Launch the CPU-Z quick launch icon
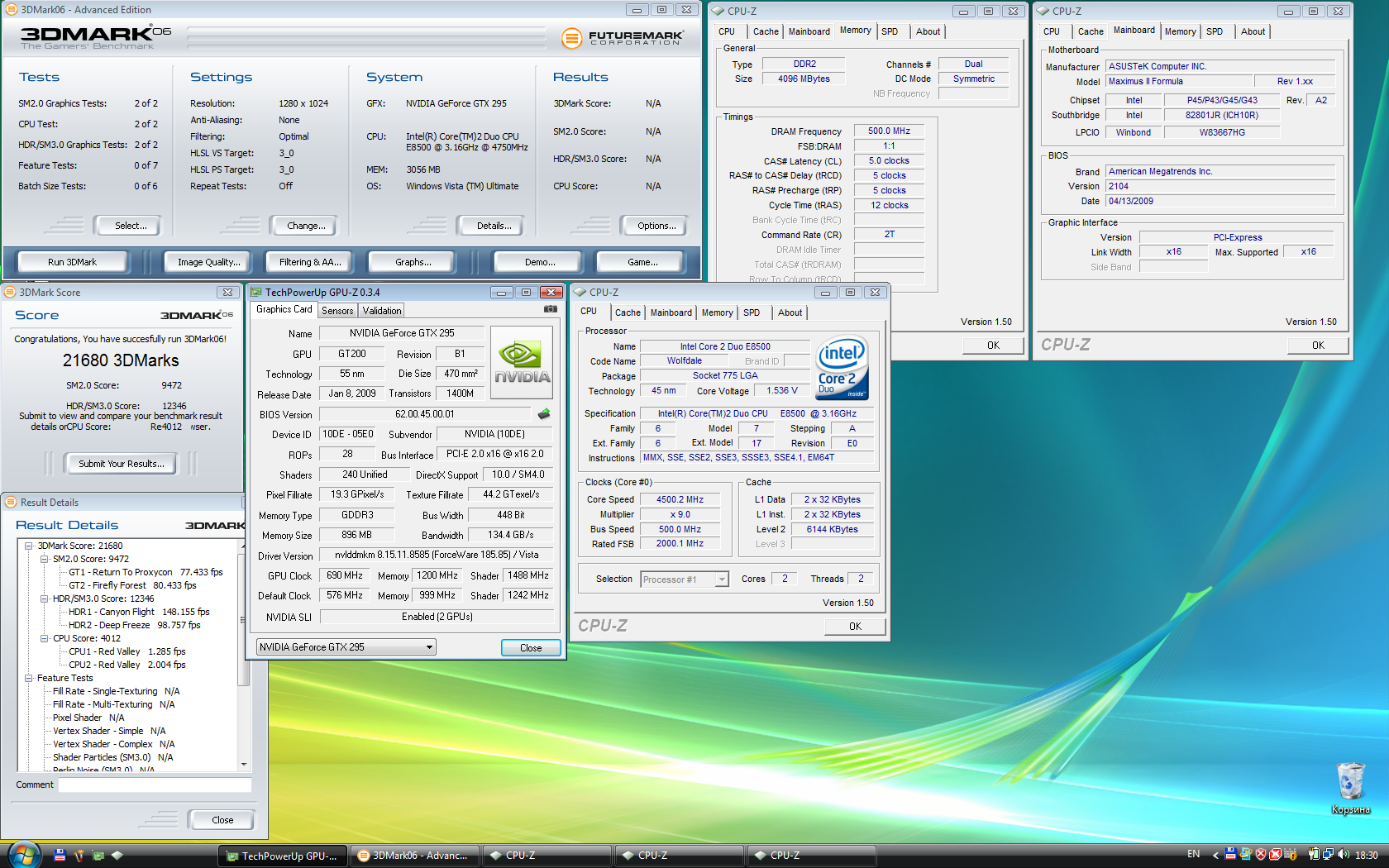This screenshot has height=868, width=1389. tap(117, 856)
